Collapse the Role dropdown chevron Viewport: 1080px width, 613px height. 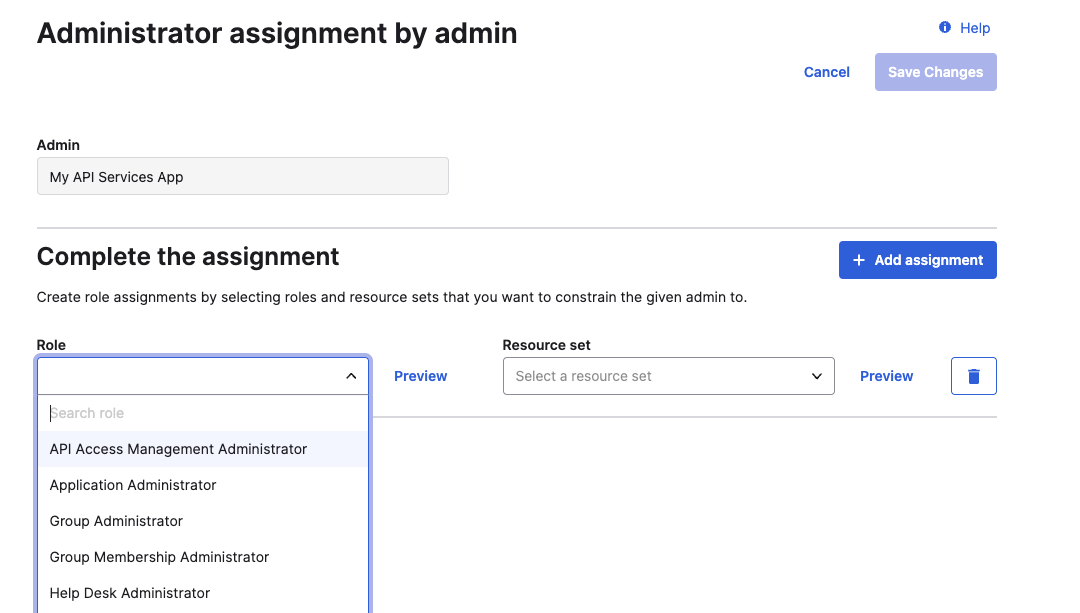pyautogui.click(x=351, y=376)
